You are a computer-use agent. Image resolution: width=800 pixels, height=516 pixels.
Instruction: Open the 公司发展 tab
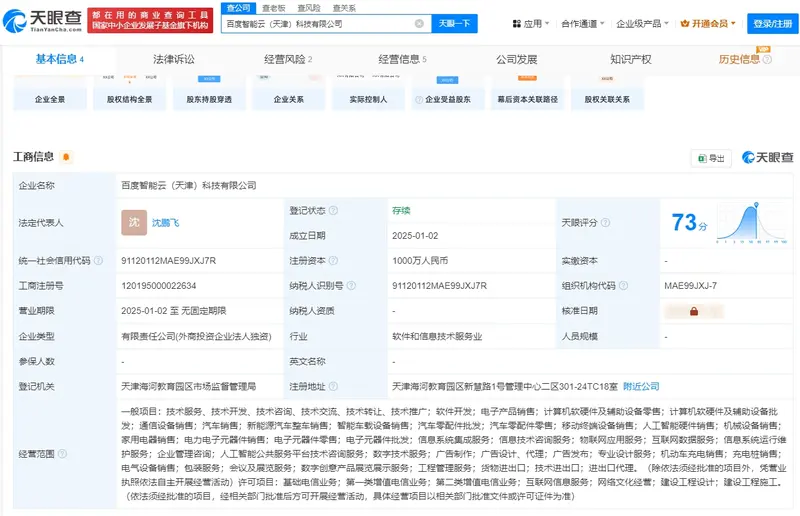(x=516, y=59)
